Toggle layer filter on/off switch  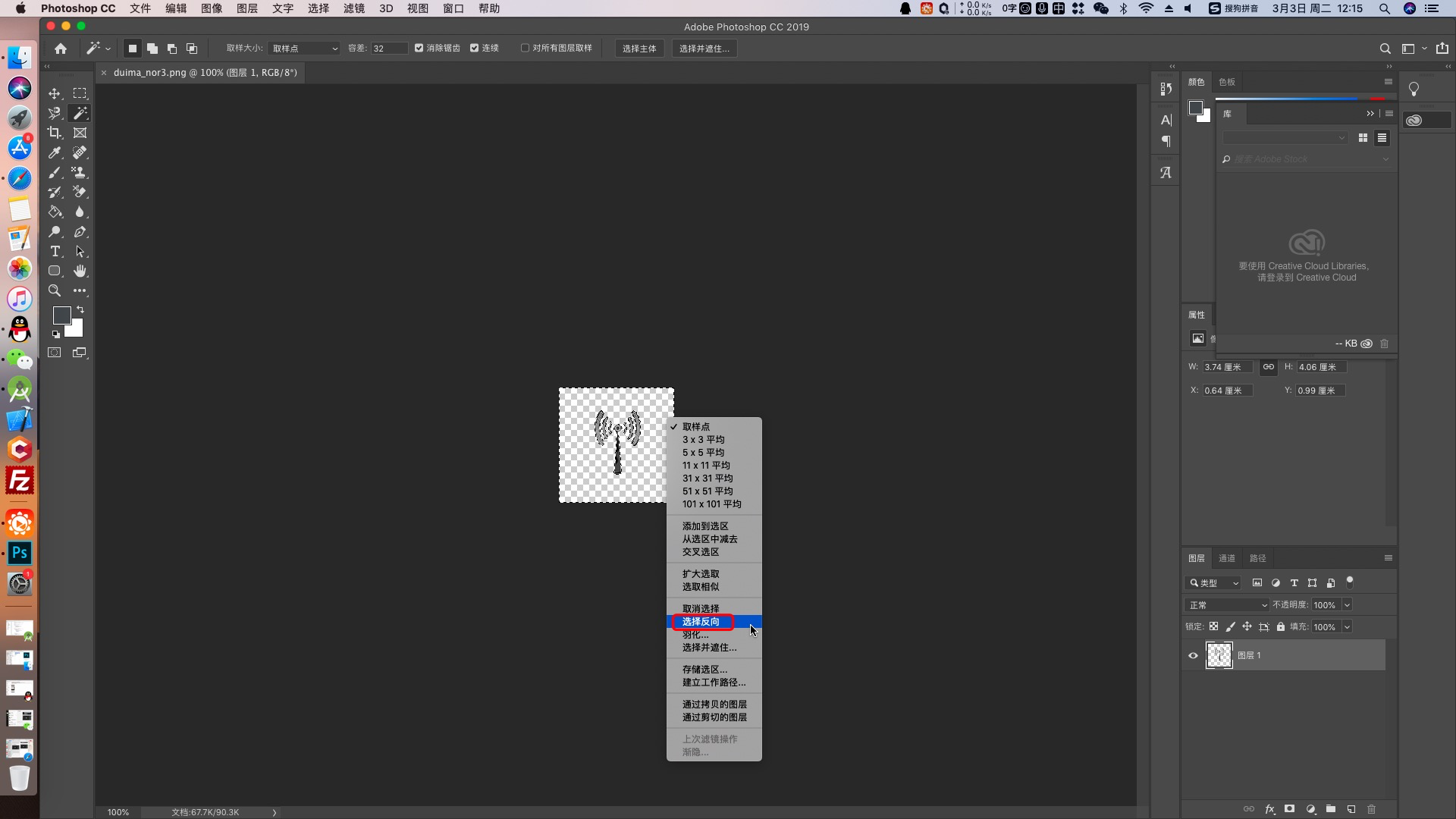coord(1350,582)
